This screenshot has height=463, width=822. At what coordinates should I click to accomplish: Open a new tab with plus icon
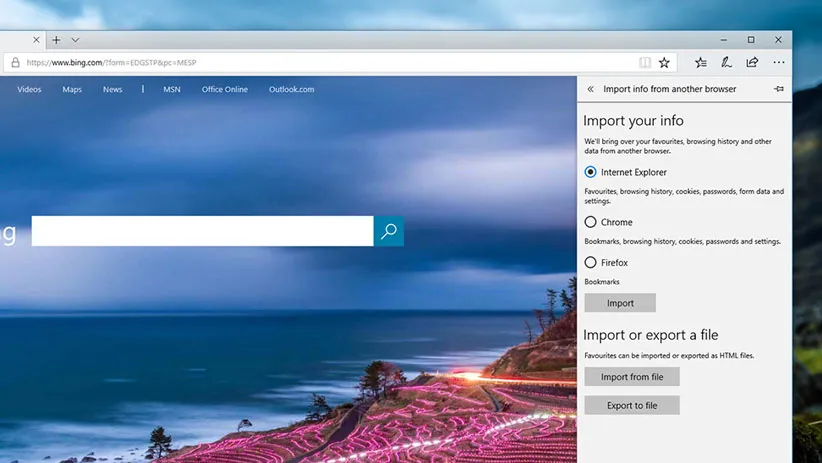[x=56, y=40]
